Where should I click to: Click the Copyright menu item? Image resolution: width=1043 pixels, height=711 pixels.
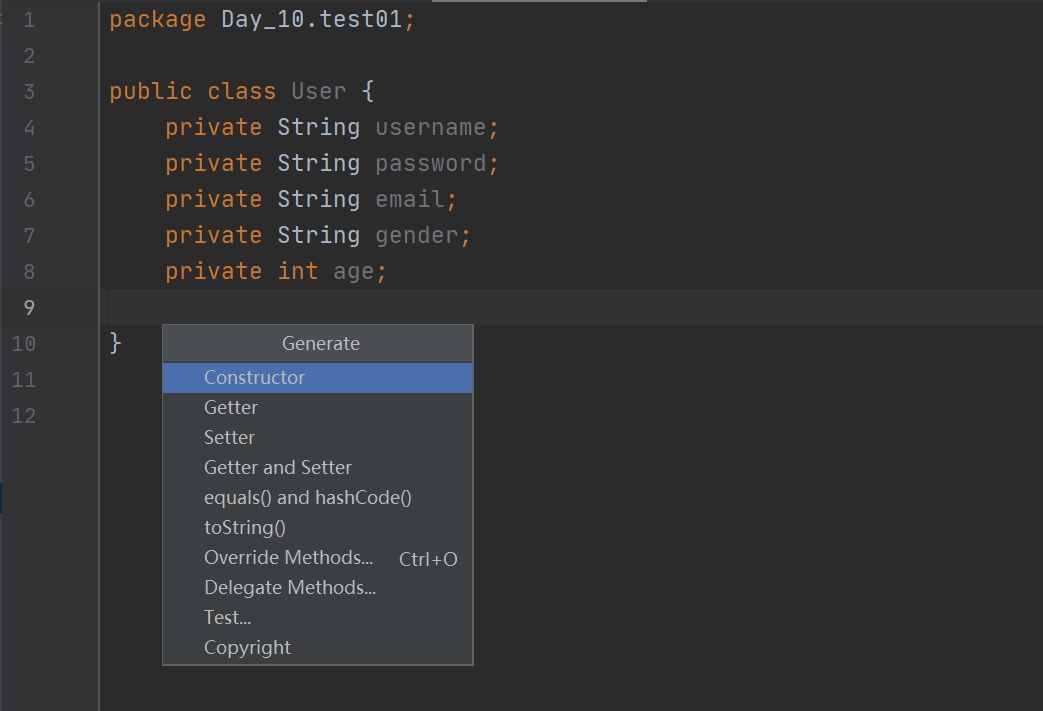click(247, 648)
